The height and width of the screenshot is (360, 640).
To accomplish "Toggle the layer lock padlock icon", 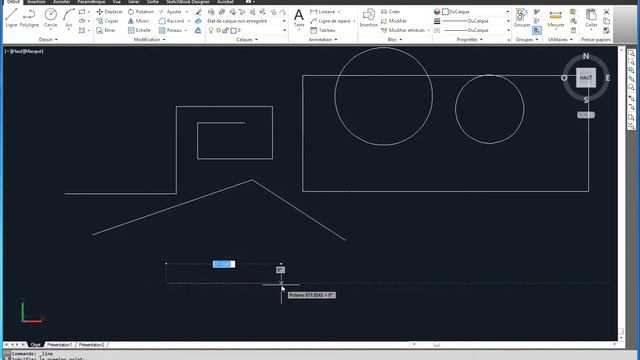I will click(225, 30).
